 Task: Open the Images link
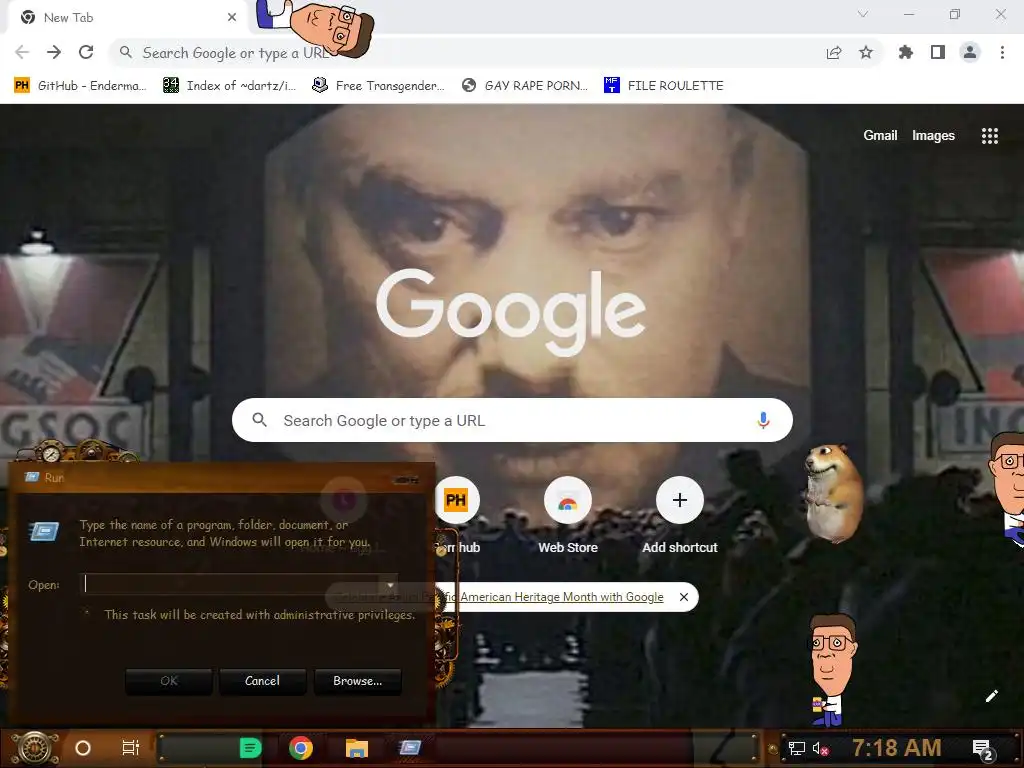933,136
